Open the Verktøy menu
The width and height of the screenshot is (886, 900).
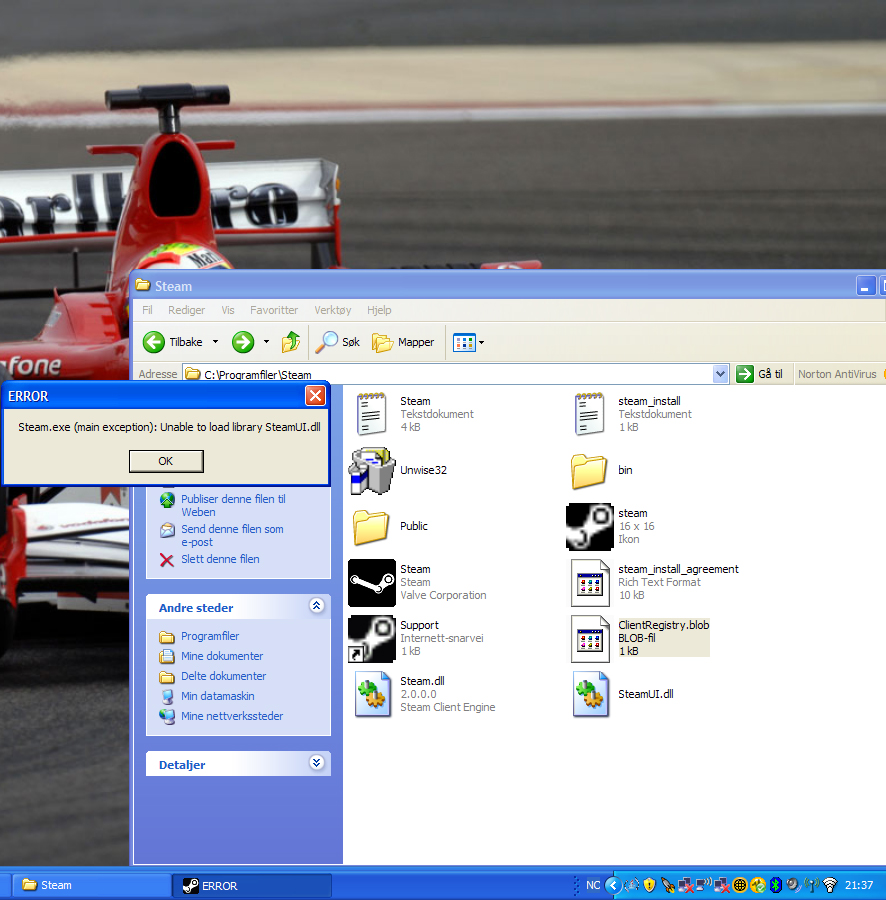[333, 310]
